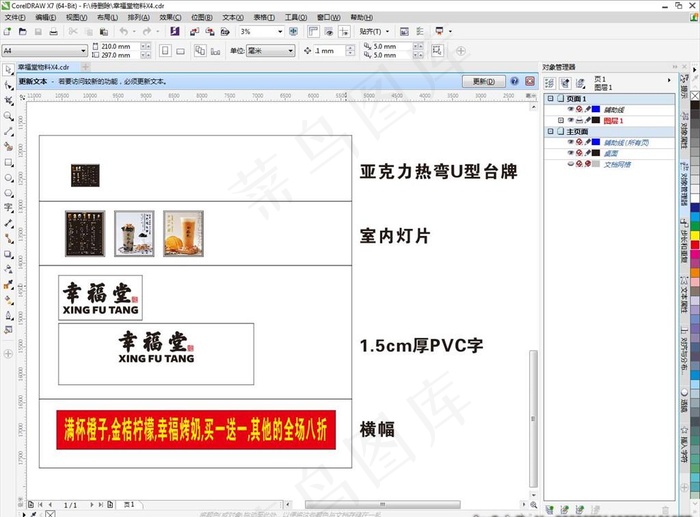The height and width of the screenshot is (517, 700).
Task: Select the 页1 page tab at bottom
Action: coord(129,504)
